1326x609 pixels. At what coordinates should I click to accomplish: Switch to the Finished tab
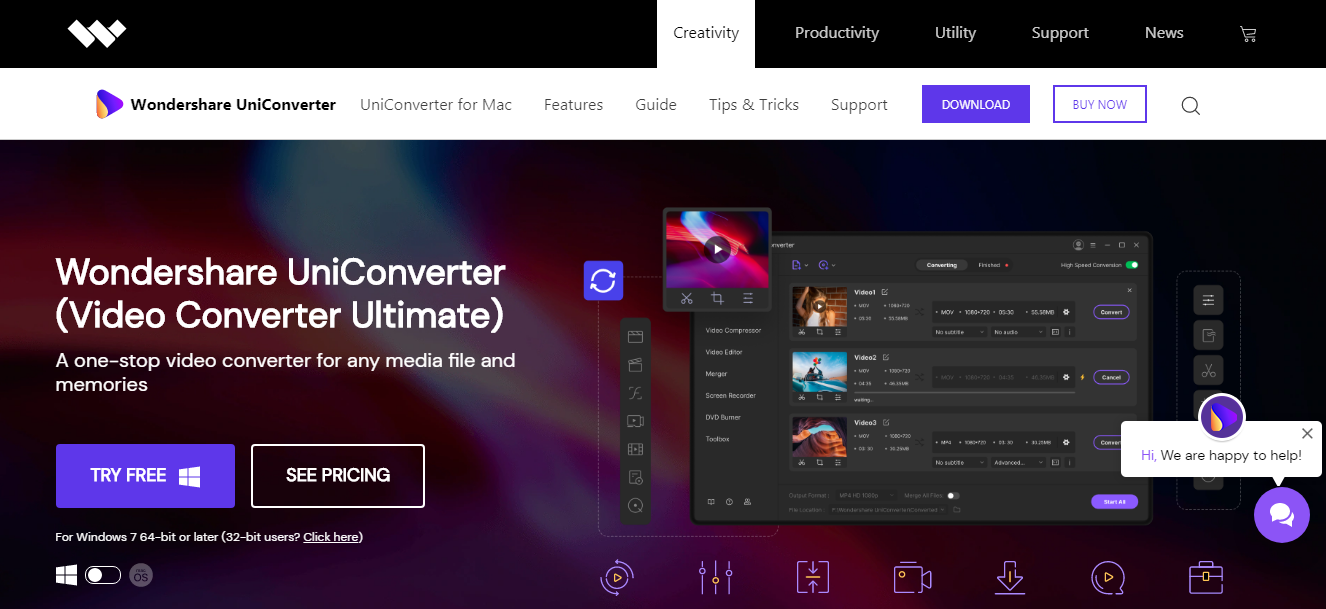(x=991, y=265)
